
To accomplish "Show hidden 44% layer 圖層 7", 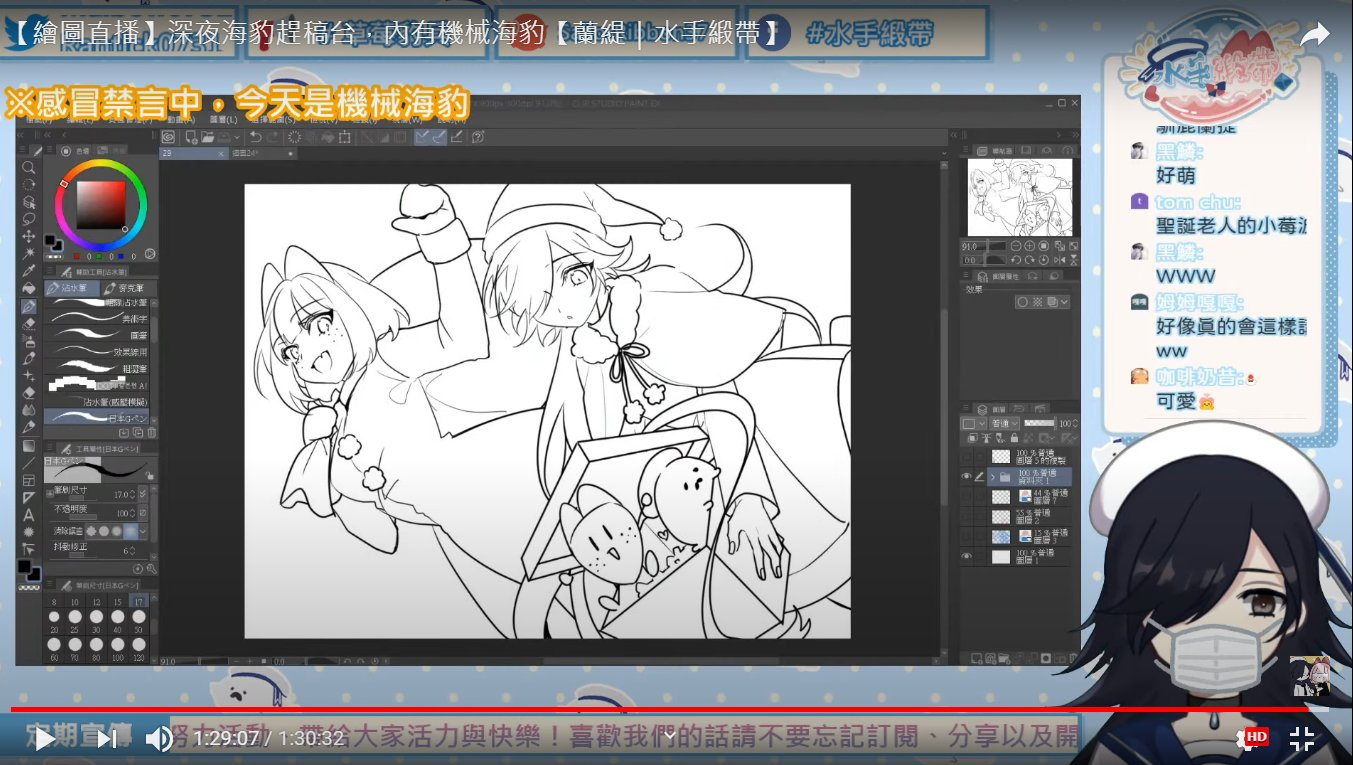I will (966, 497).
